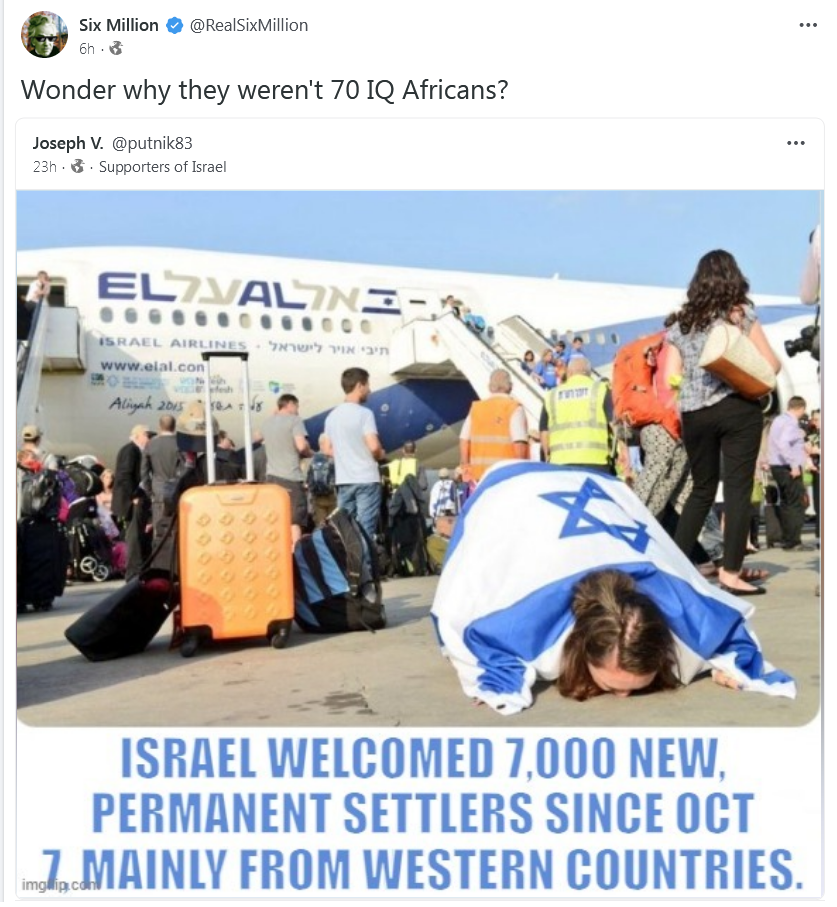Open the airplane arrival photo in the quoted post

pos(418,458)
